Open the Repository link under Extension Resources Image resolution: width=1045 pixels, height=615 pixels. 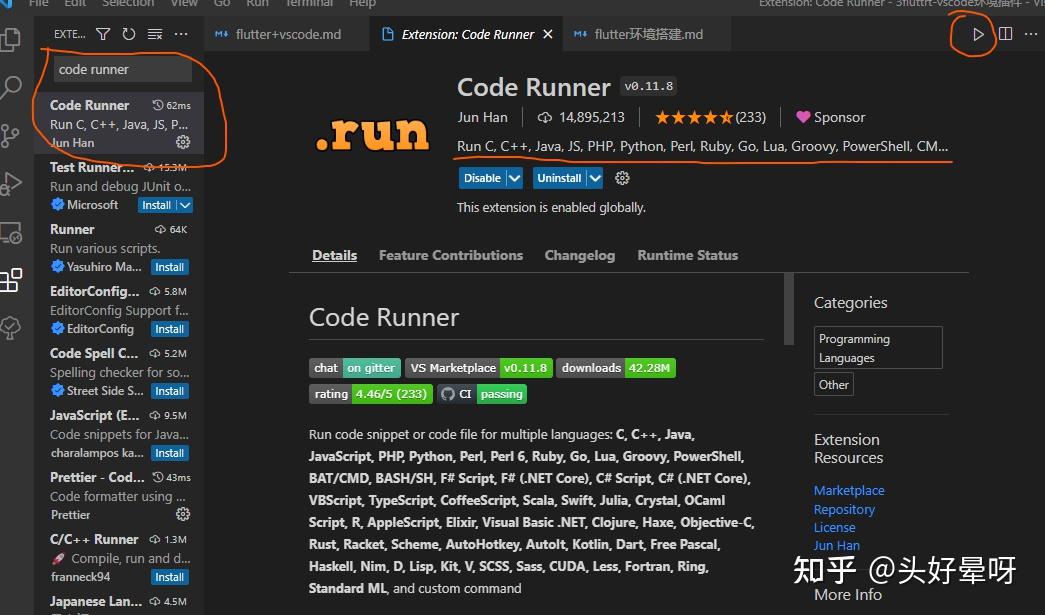(x=844, y=509)
